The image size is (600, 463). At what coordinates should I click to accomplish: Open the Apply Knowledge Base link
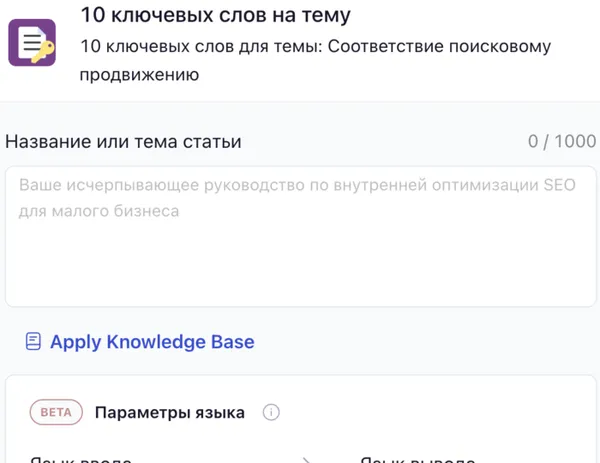pyautogui.click(x=152, y=342)
